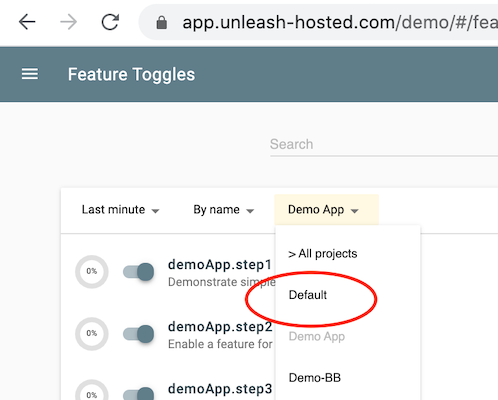This screenshot has height=400, width=498.
Task: Toggle off the demoApp.step1 feature switch
Action: click(139, 272)
